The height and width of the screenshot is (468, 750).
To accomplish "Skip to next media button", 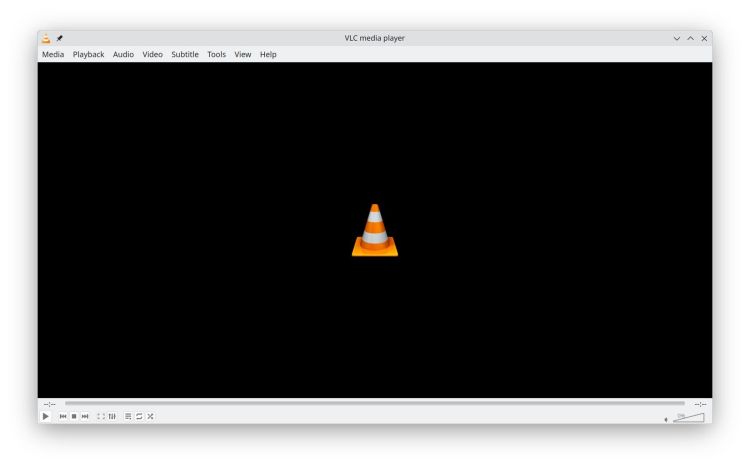I will click(85, 416).
